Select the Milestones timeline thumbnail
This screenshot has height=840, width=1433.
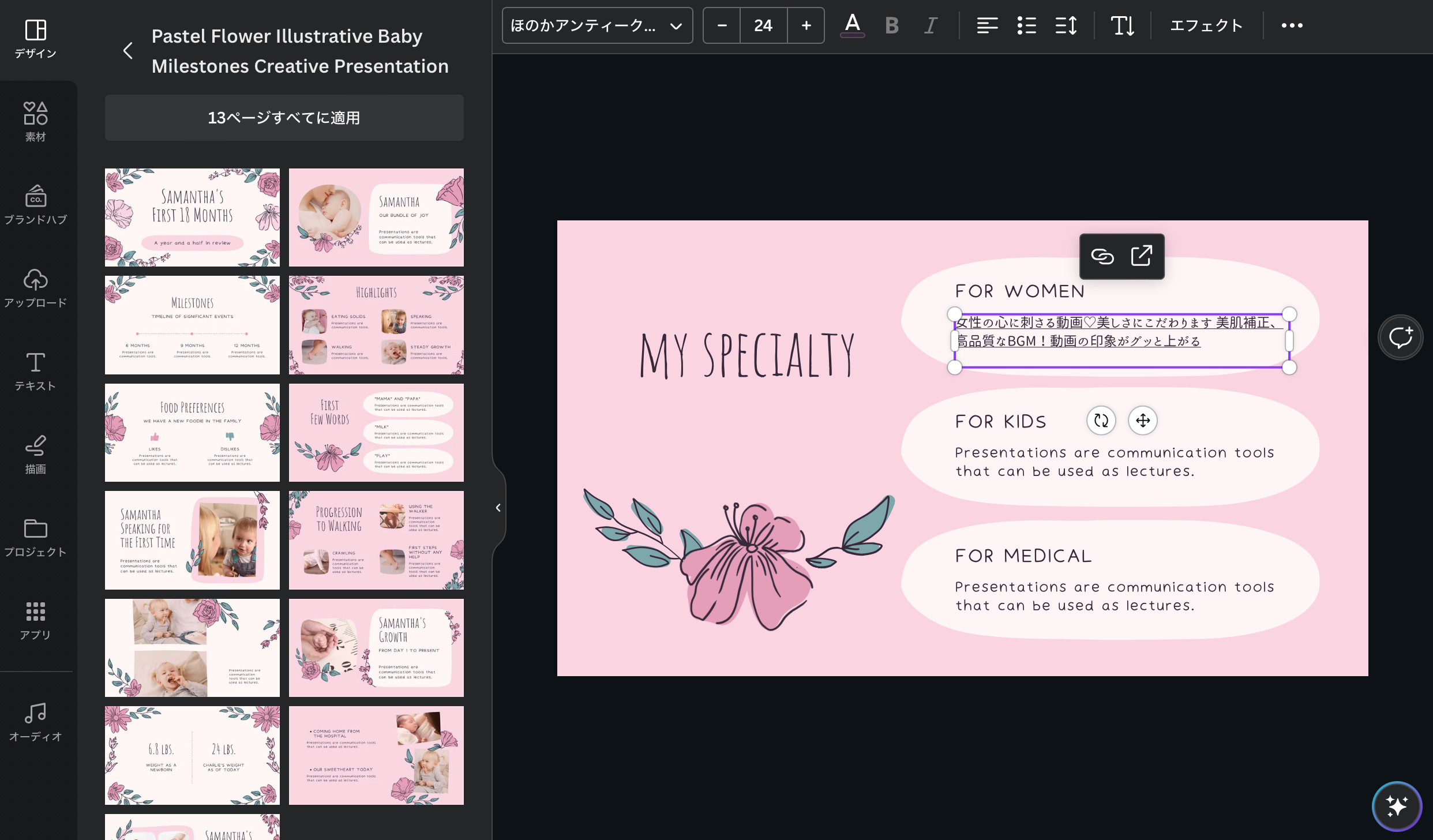(x=192, y=325)
